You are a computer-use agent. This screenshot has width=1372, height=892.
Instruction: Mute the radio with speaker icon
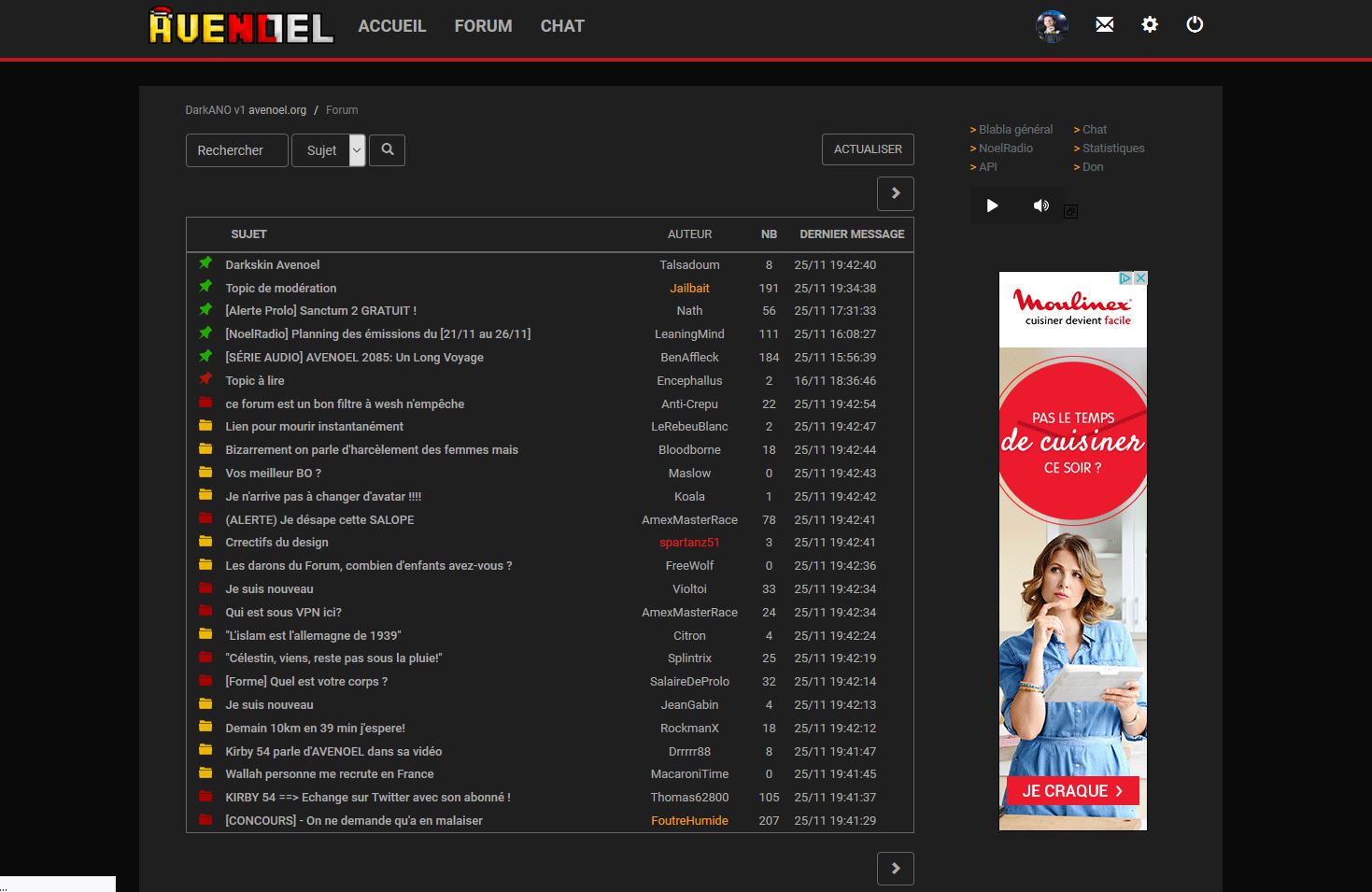1040,205
